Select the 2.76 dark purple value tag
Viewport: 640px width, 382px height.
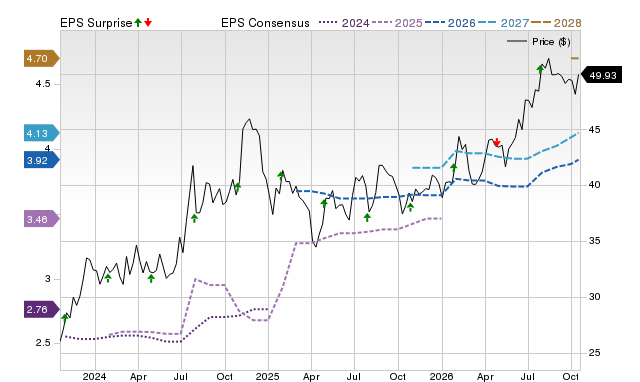click(x=42, y=309)
